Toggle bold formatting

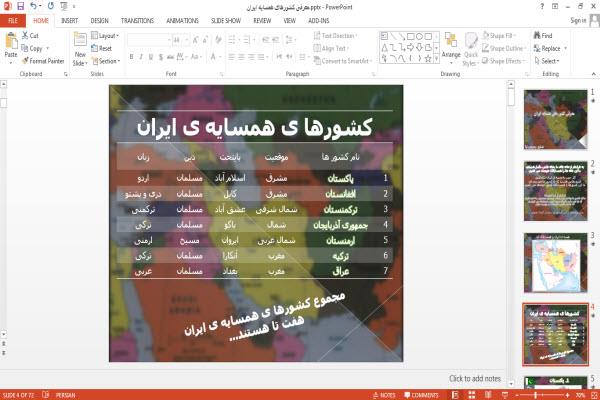(131, 57)
